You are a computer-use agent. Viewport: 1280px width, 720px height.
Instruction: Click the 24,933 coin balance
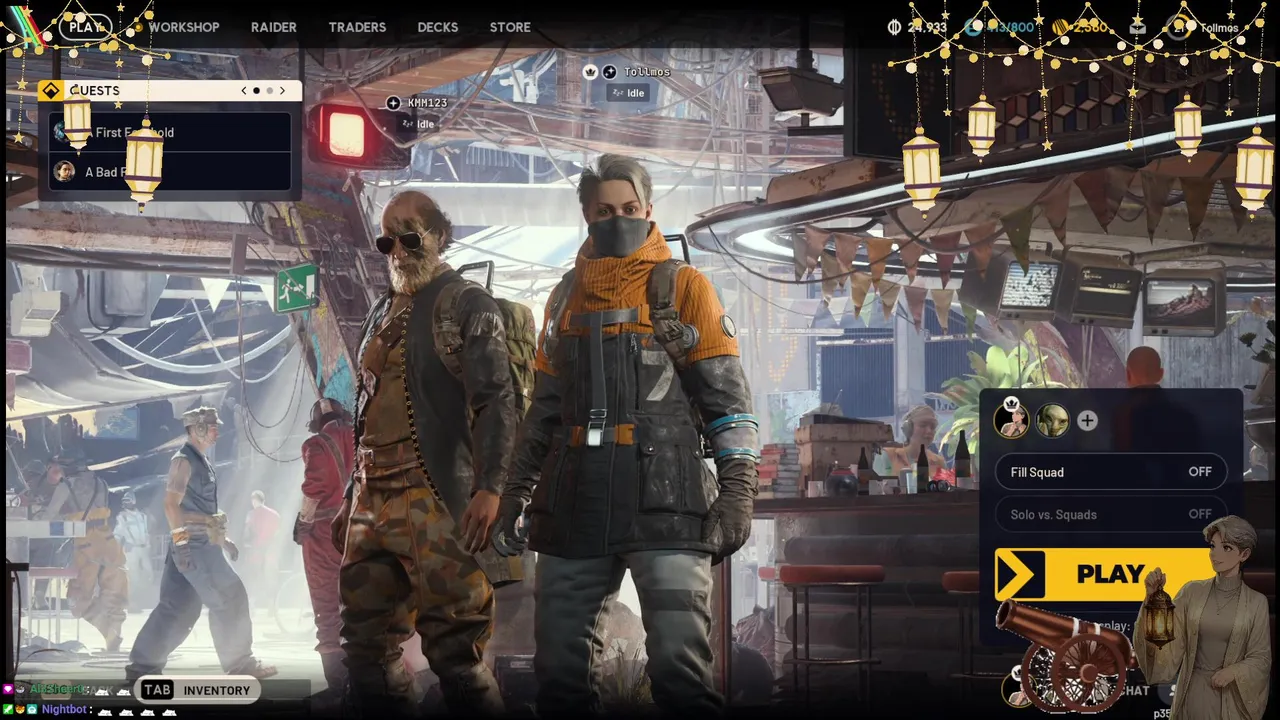(x=926, y=27)
